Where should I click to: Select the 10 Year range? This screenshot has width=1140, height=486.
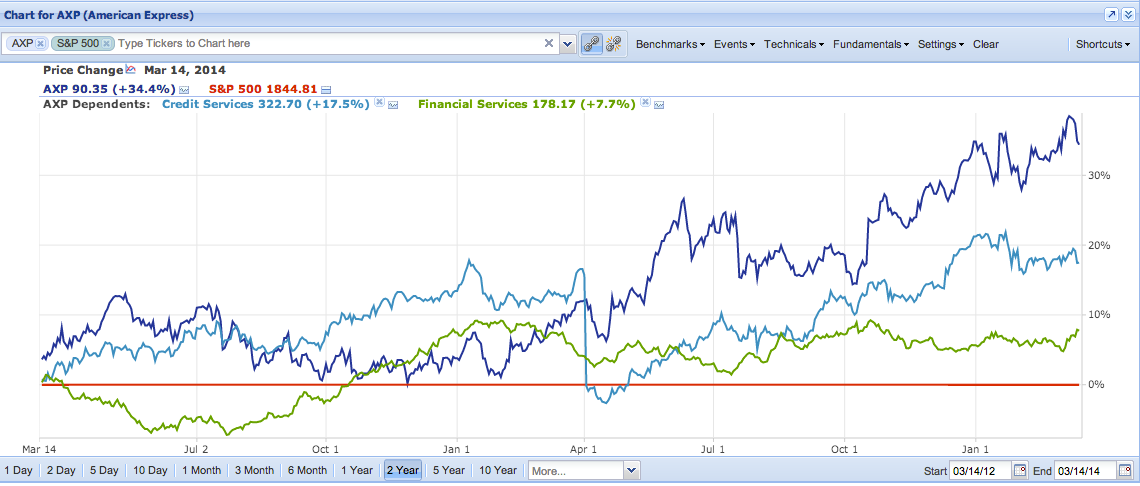(497, 471)
